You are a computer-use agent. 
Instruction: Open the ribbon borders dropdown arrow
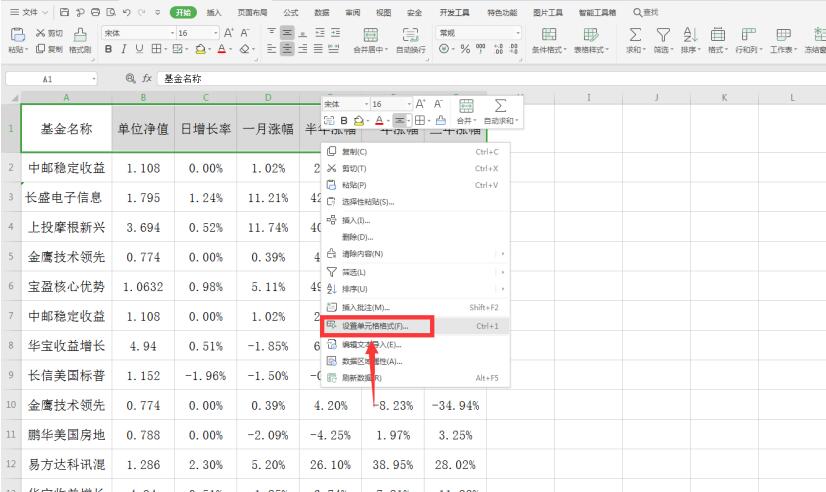tap(165, 50)
